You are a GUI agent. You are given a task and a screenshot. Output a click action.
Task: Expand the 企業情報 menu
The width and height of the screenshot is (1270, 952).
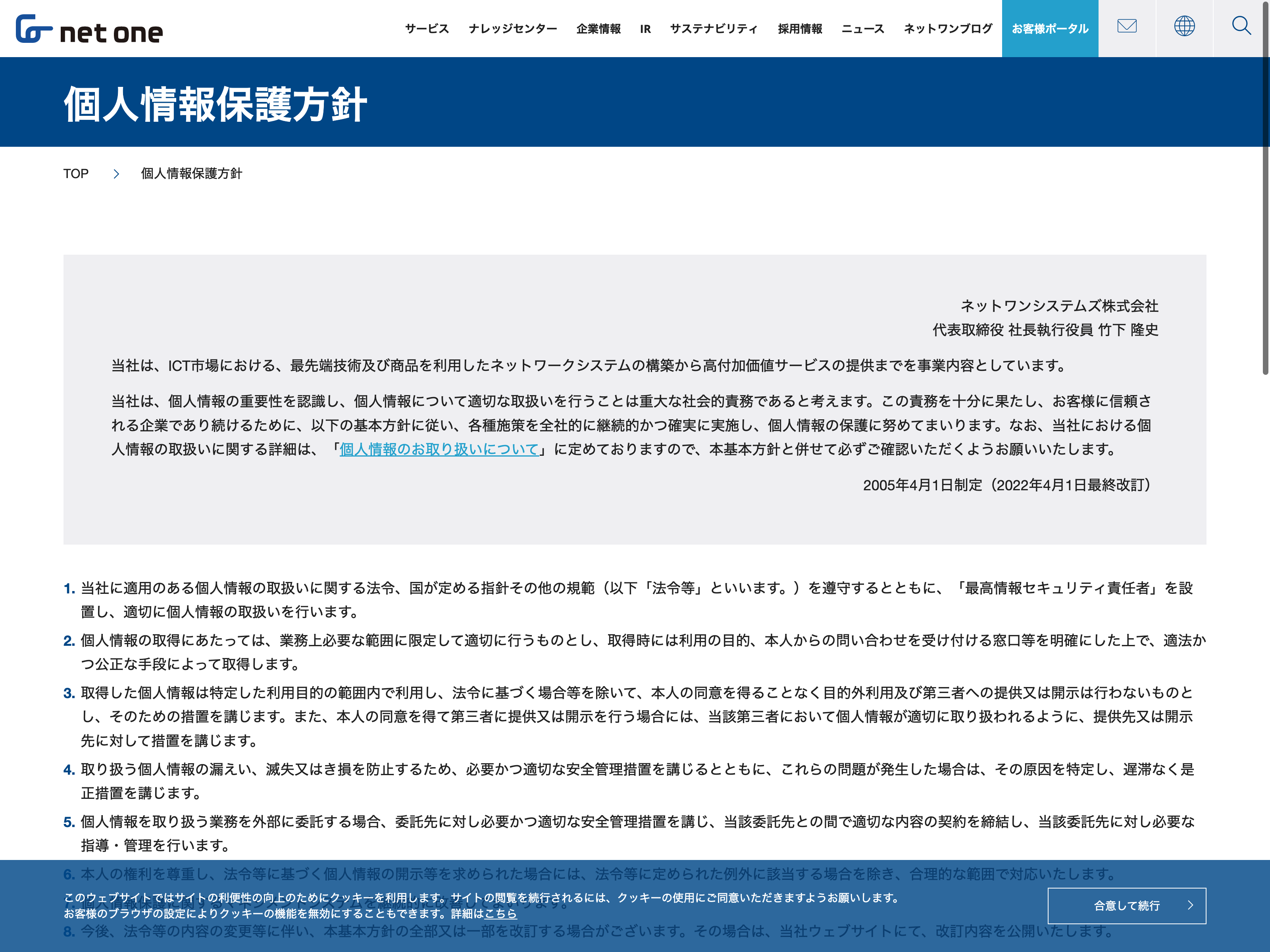point(598,29)
